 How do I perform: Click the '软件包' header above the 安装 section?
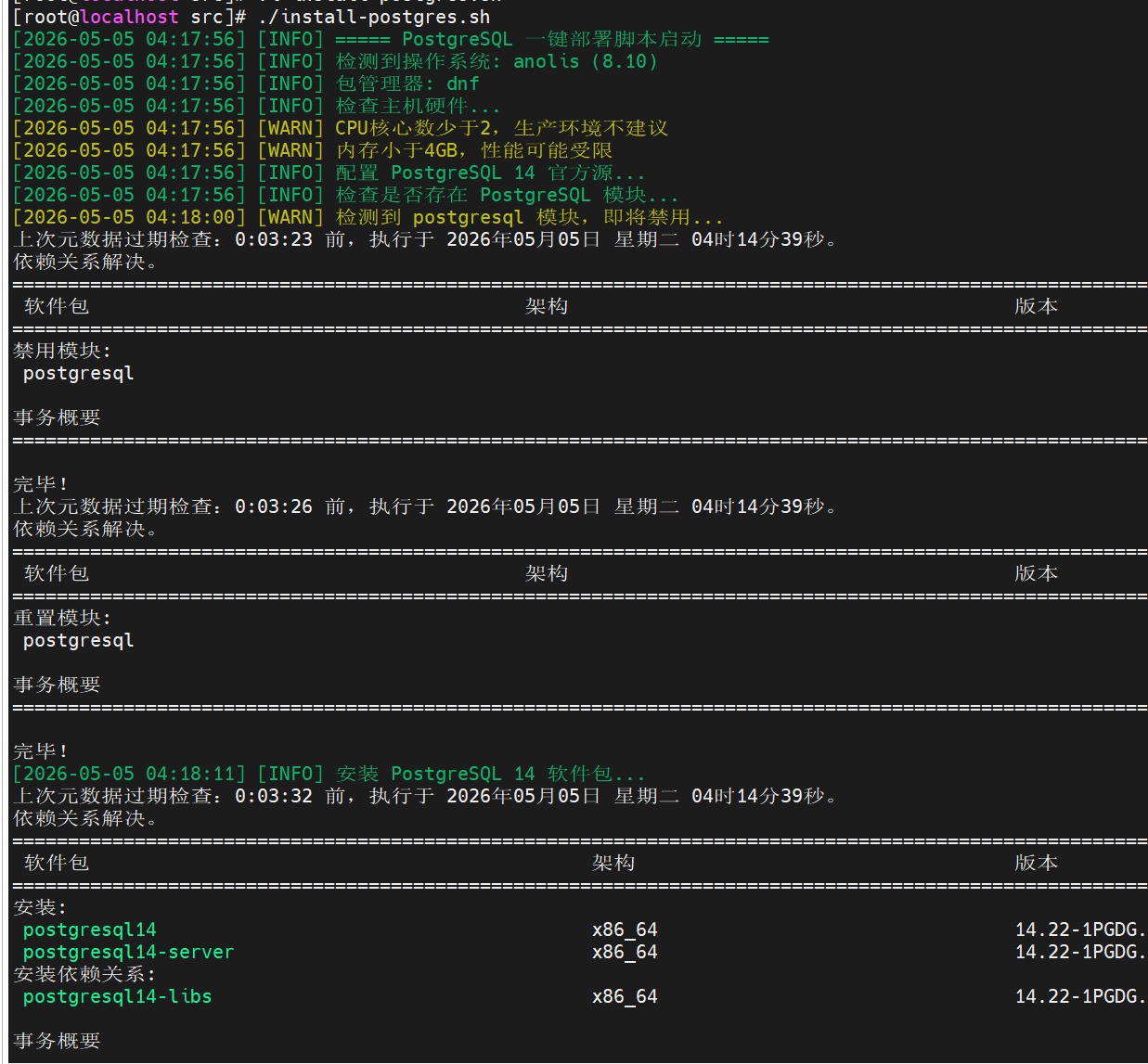click(57, 863)
